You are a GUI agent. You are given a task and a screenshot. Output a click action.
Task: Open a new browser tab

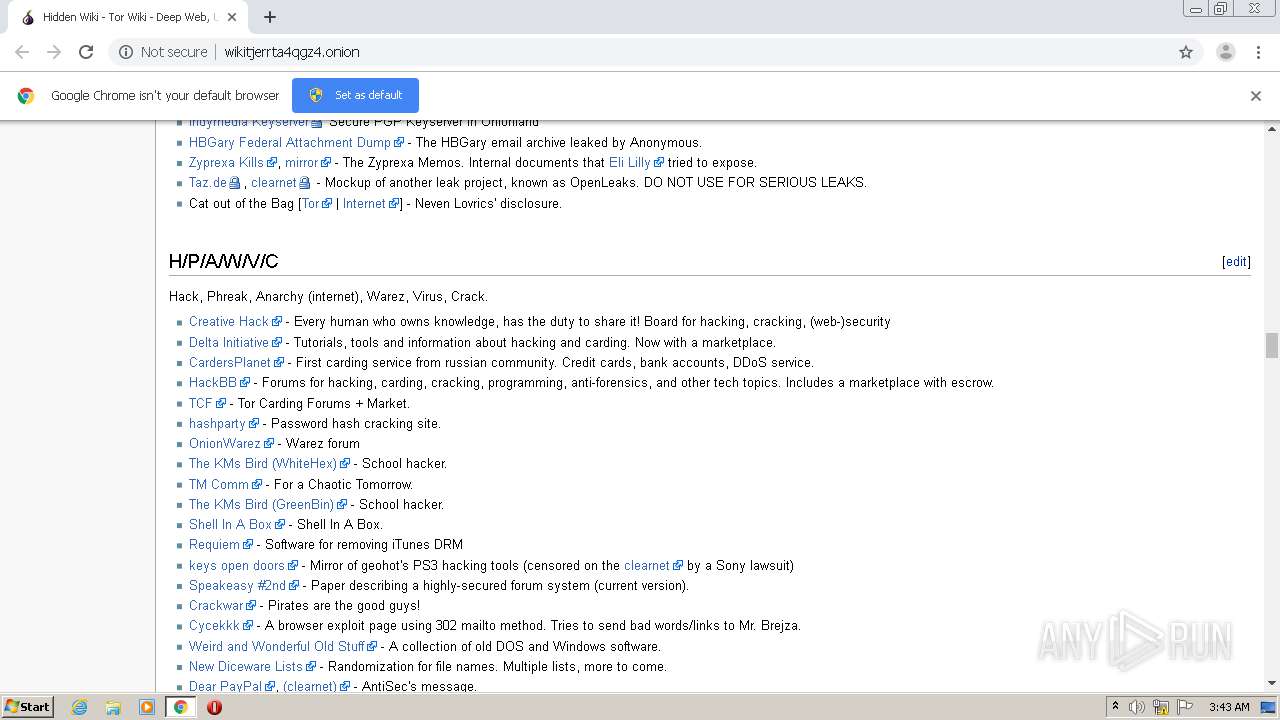[269, 17]
